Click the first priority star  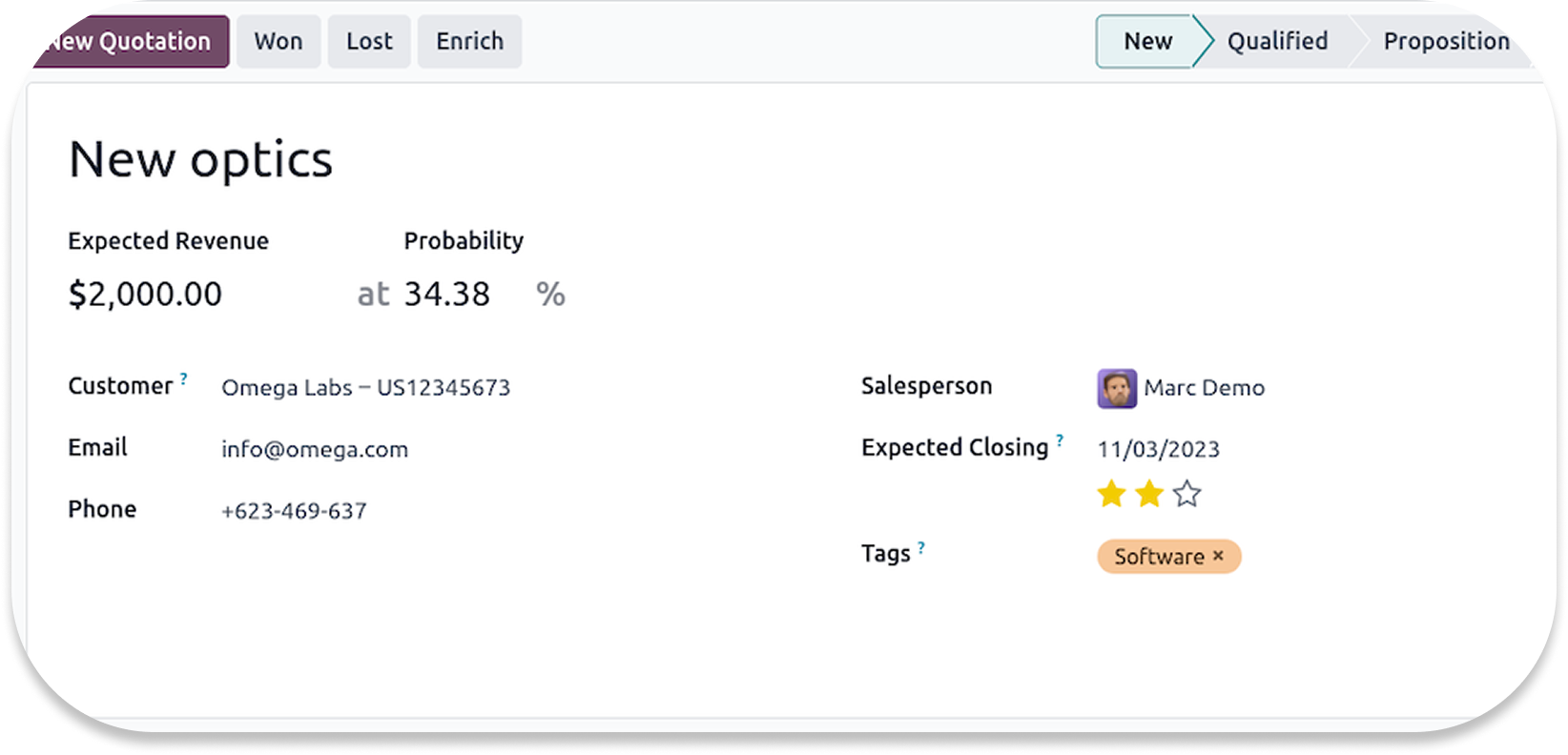1111,494
